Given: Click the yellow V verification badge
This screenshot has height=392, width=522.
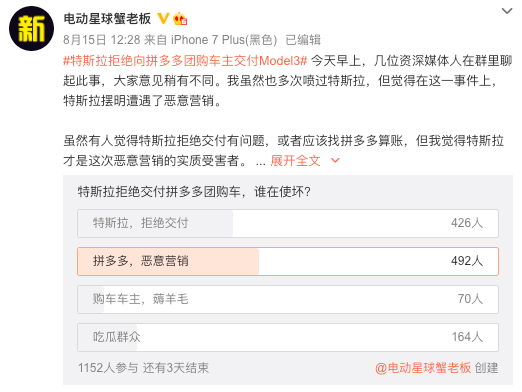Looking at the screenshot, I should coord(163,19).
